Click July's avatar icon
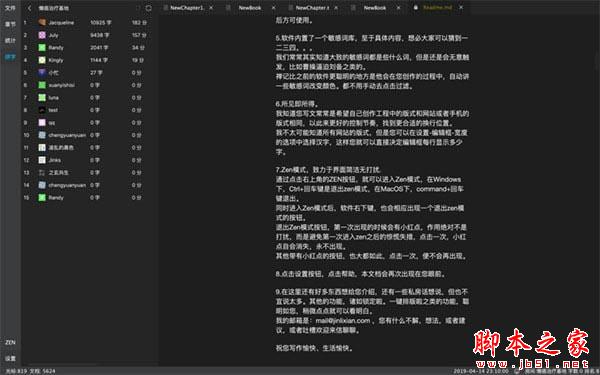600x375 pixels. pos(42,35)
